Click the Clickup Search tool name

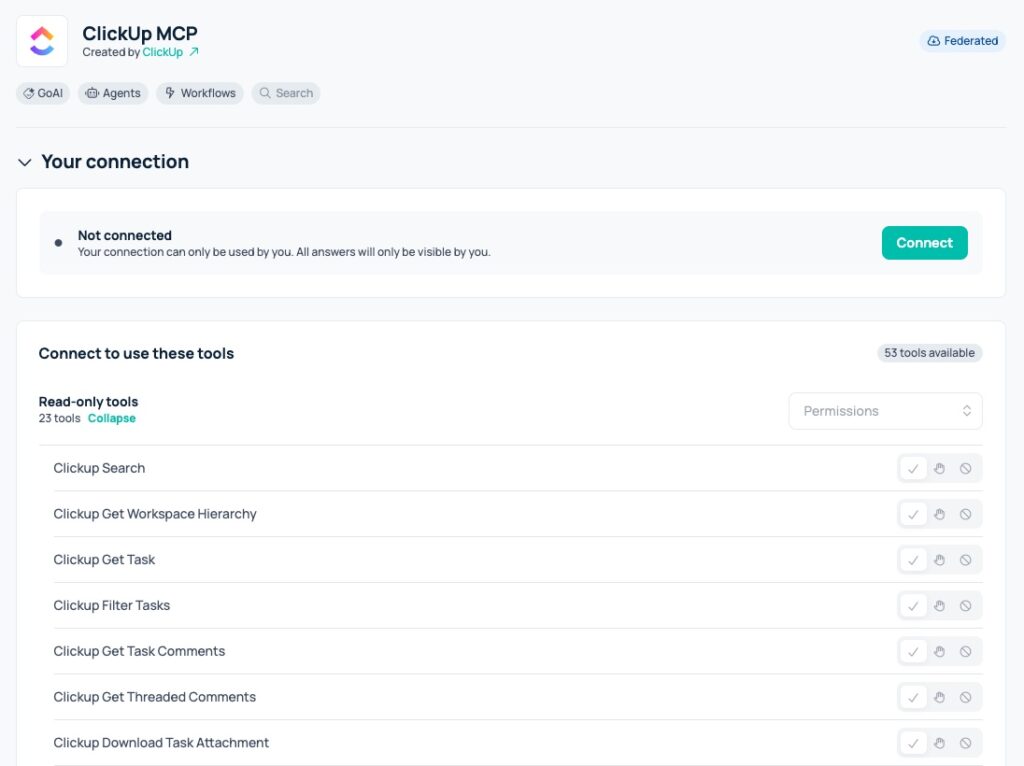coord(99,468)
